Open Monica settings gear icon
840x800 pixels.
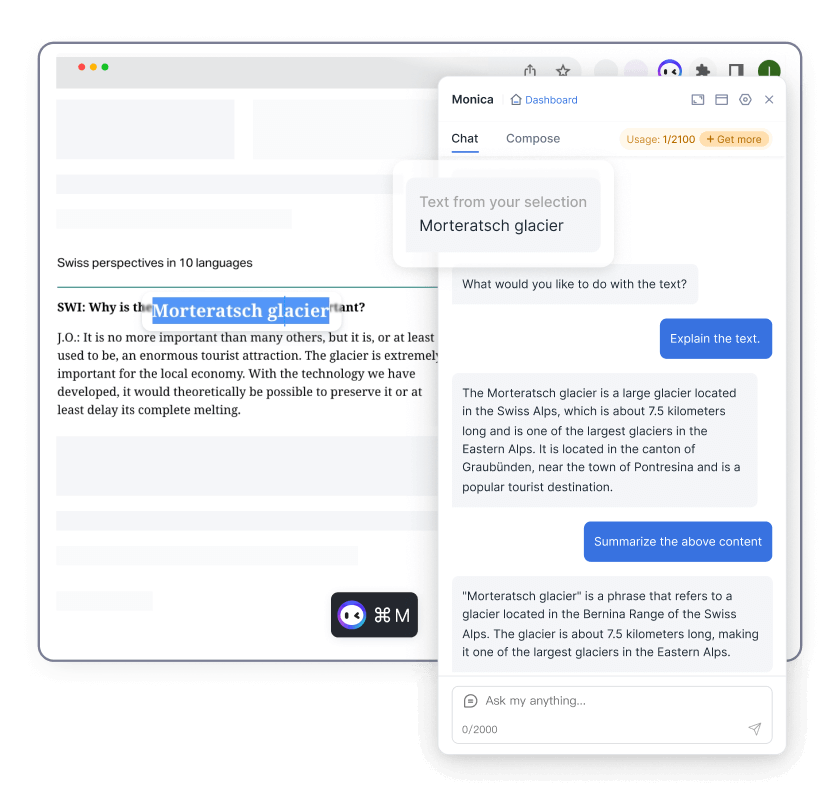[745, 100]
